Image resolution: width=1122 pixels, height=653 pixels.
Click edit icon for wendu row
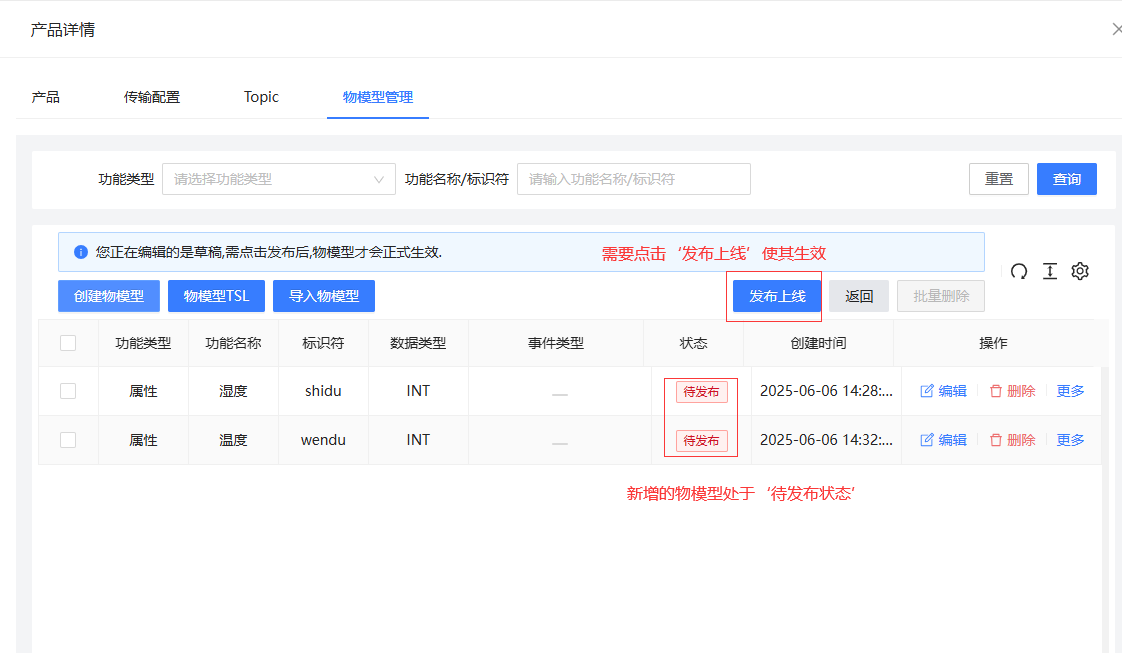(927, 440)
